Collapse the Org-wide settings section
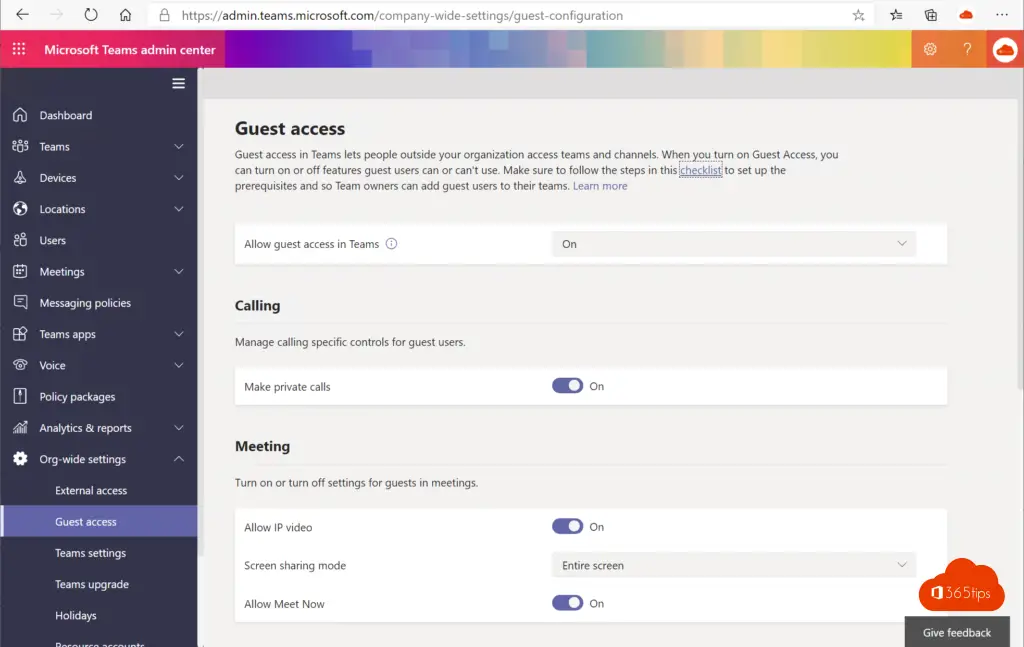Screen dimensions: 1024x647 click(x=179, y=459)
